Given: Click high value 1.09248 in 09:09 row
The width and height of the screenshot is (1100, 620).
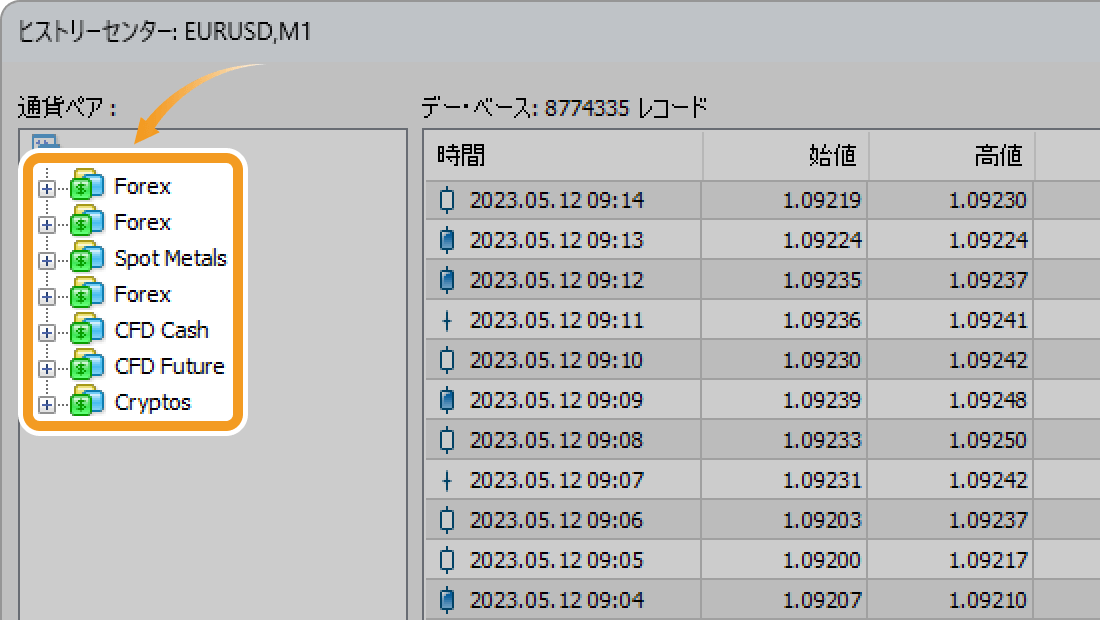Looking at the screenshot, I should click(x=988, y=400).
